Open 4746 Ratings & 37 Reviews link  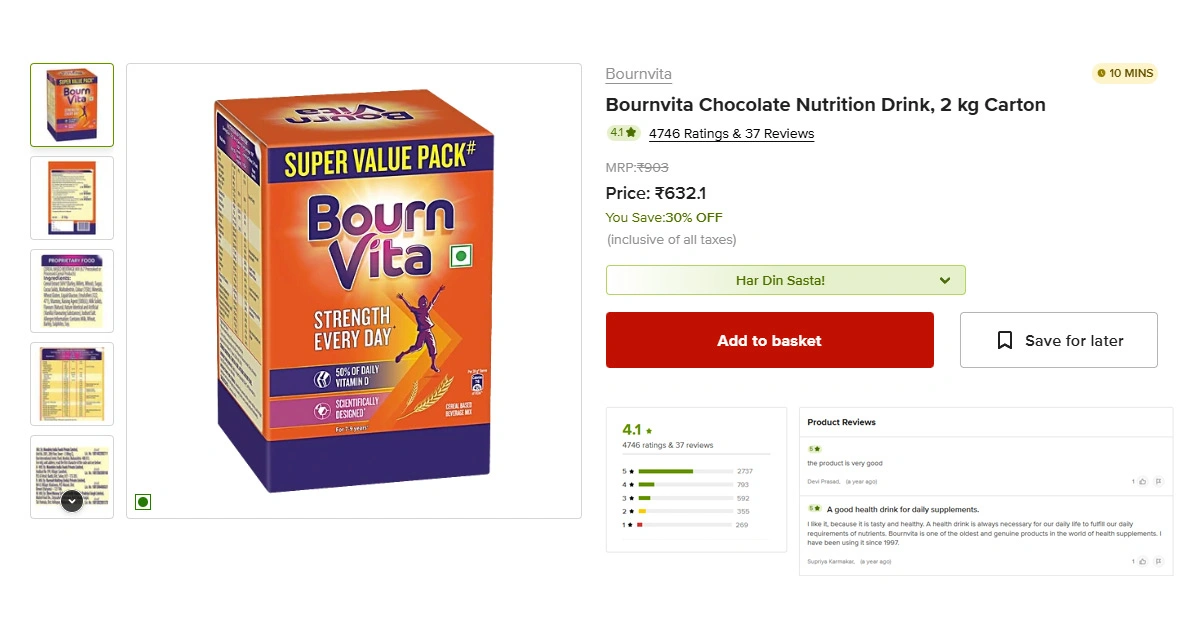coord(731,134)
